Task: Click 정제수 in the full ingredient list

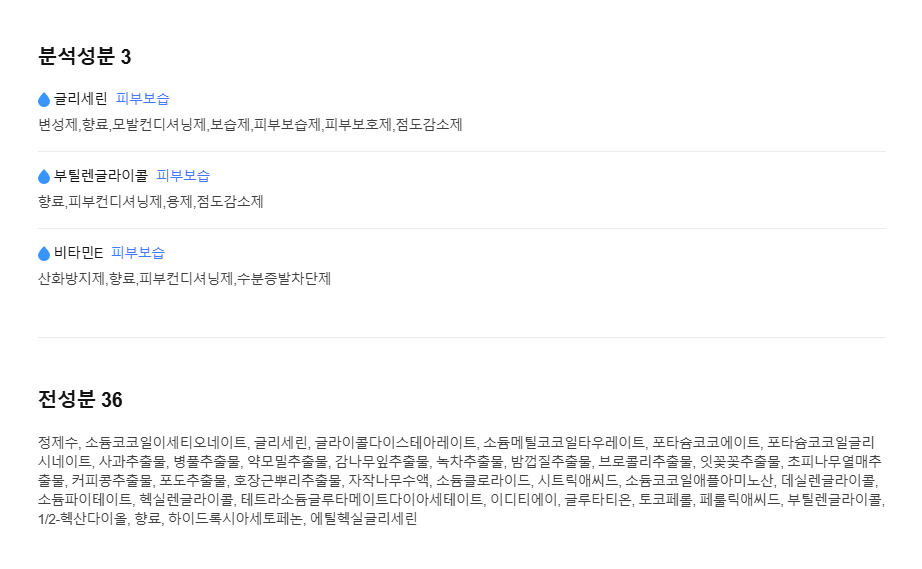Action: coord(57,442)
